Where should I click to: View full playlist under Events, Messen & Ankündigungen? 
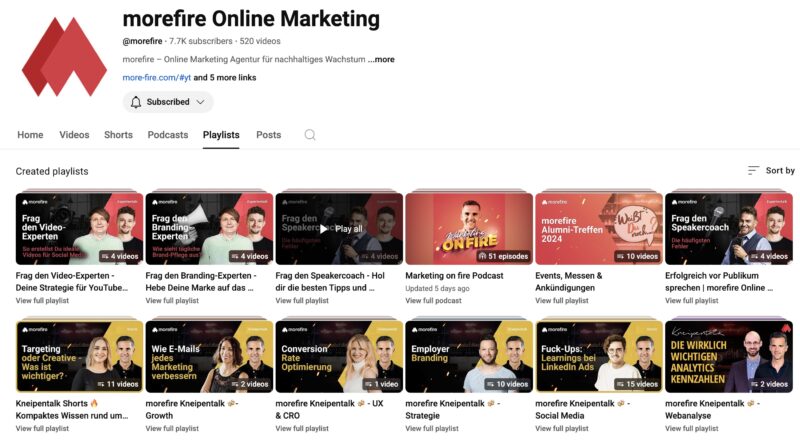562,301
